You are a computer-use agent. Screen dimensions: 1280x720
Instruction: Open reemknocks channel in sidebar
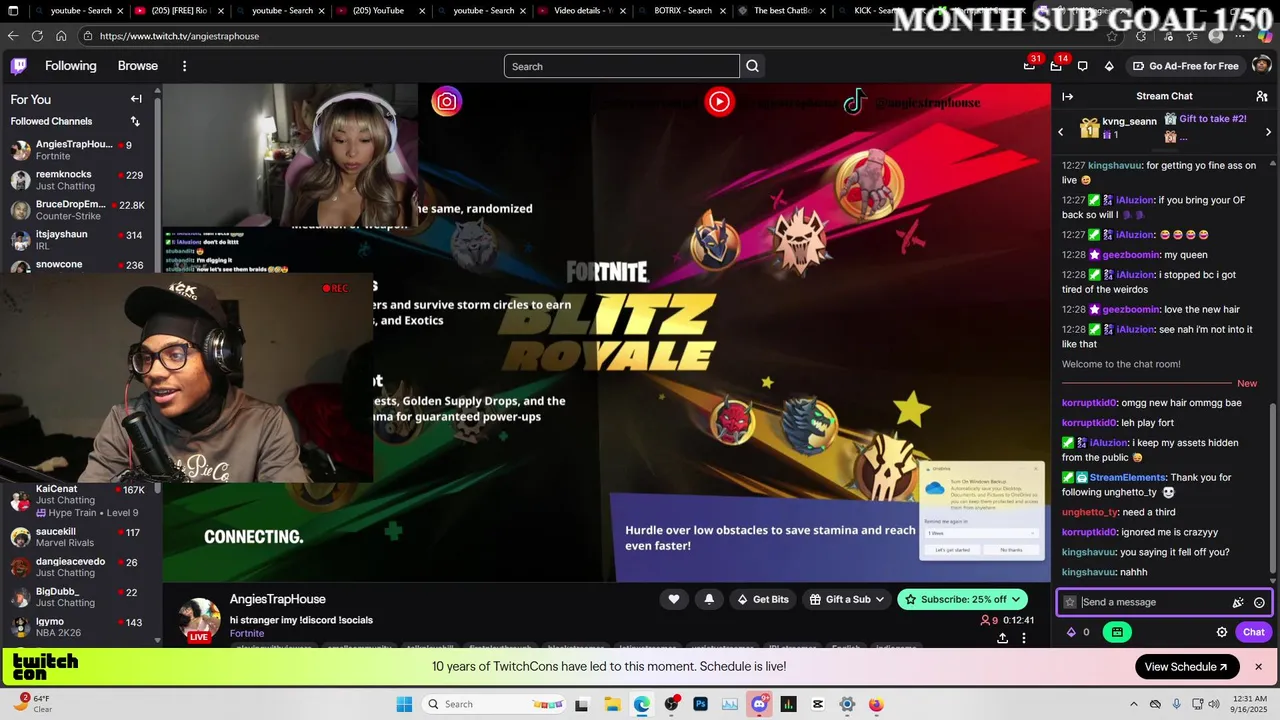click(x=78, y=180)
